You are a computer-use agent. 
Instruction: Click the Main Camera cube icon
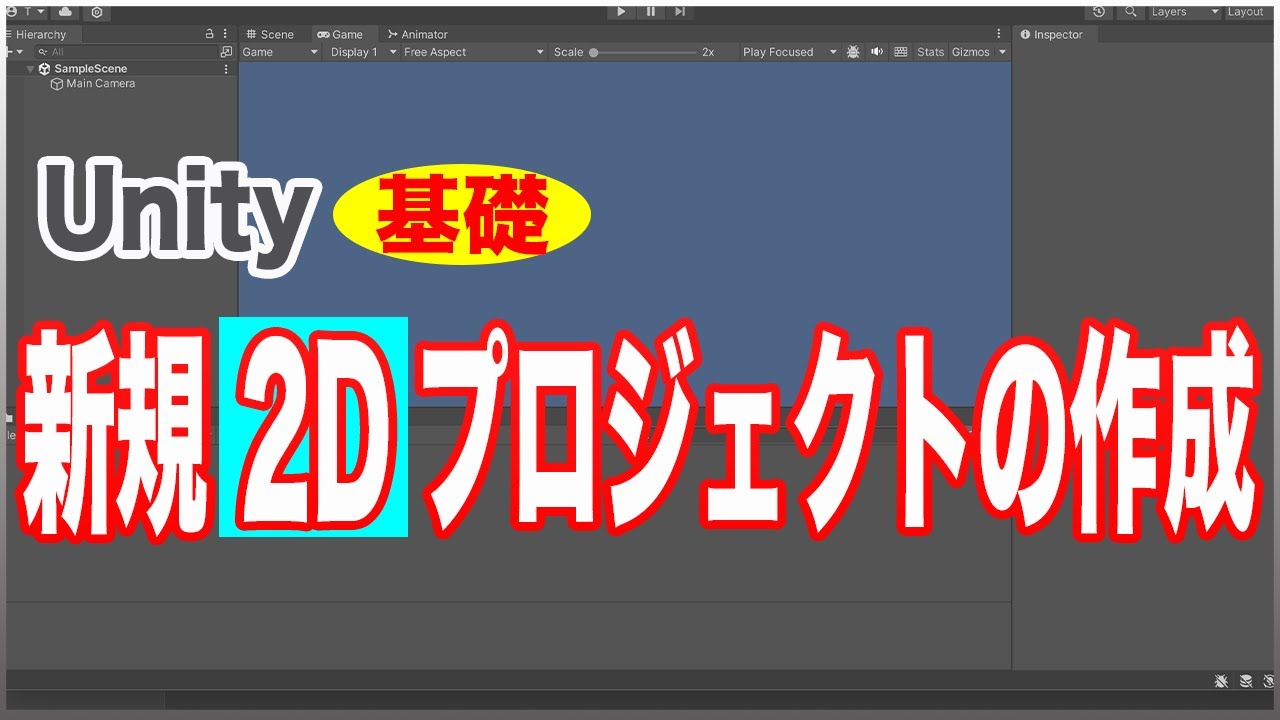57,84
